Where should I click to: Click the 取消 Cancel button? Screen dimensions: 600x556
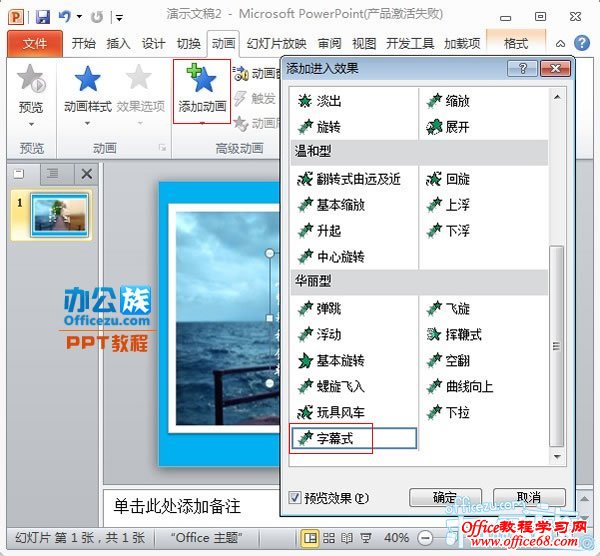click(x=529, y=497)
